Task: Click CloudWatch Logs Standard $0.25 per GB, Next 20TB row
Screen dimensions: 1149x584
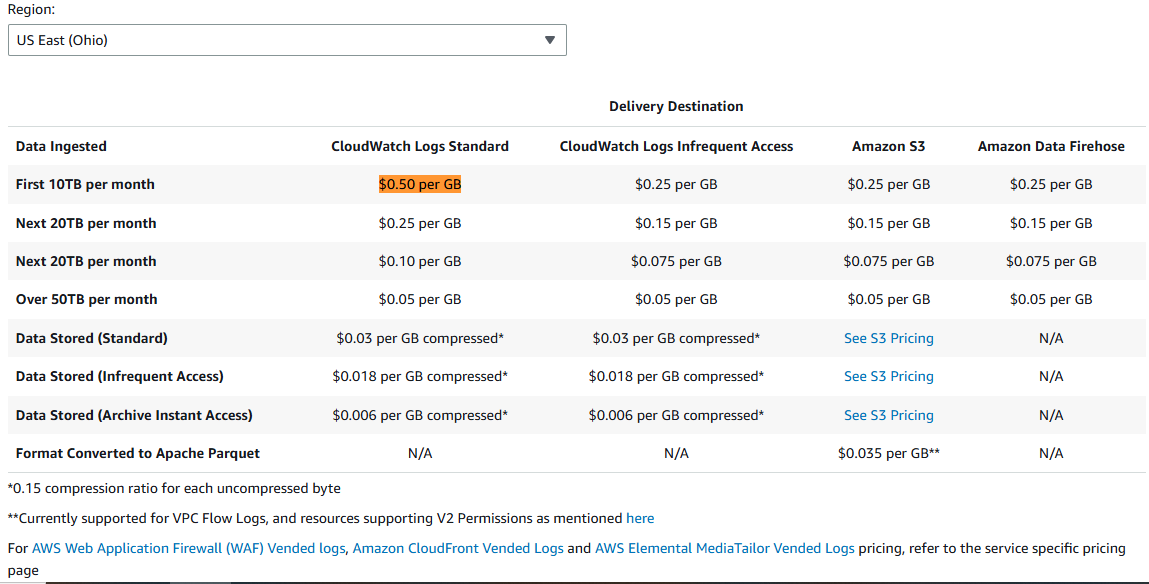Action: 420,223
